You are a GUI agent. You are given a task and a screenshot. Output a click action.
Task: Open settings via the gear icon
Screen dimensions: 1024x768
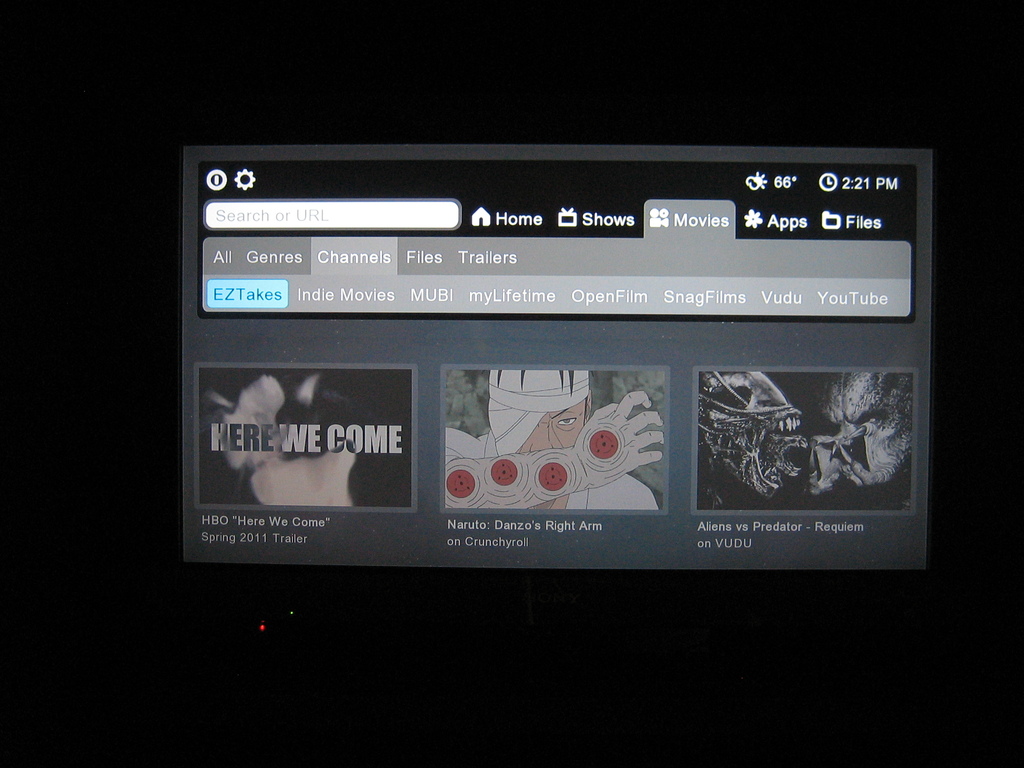tap(245, 180)
